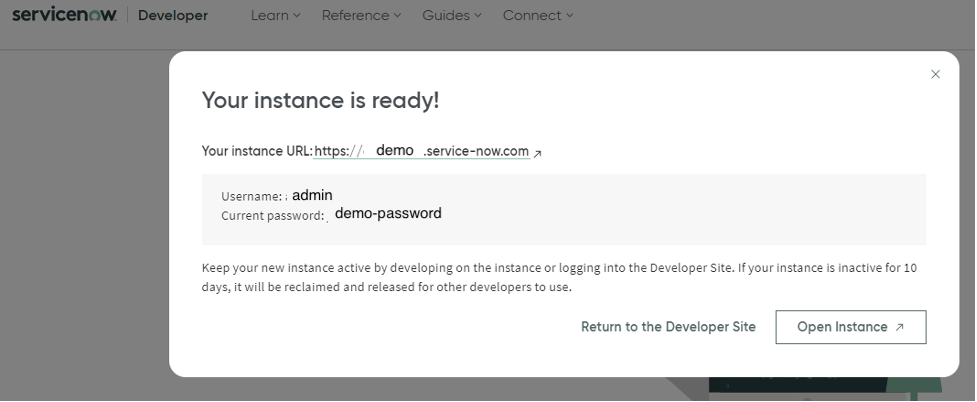The image size is (977, 402).
Task: Click the ServiceNow logo
Action: (64, 15)
